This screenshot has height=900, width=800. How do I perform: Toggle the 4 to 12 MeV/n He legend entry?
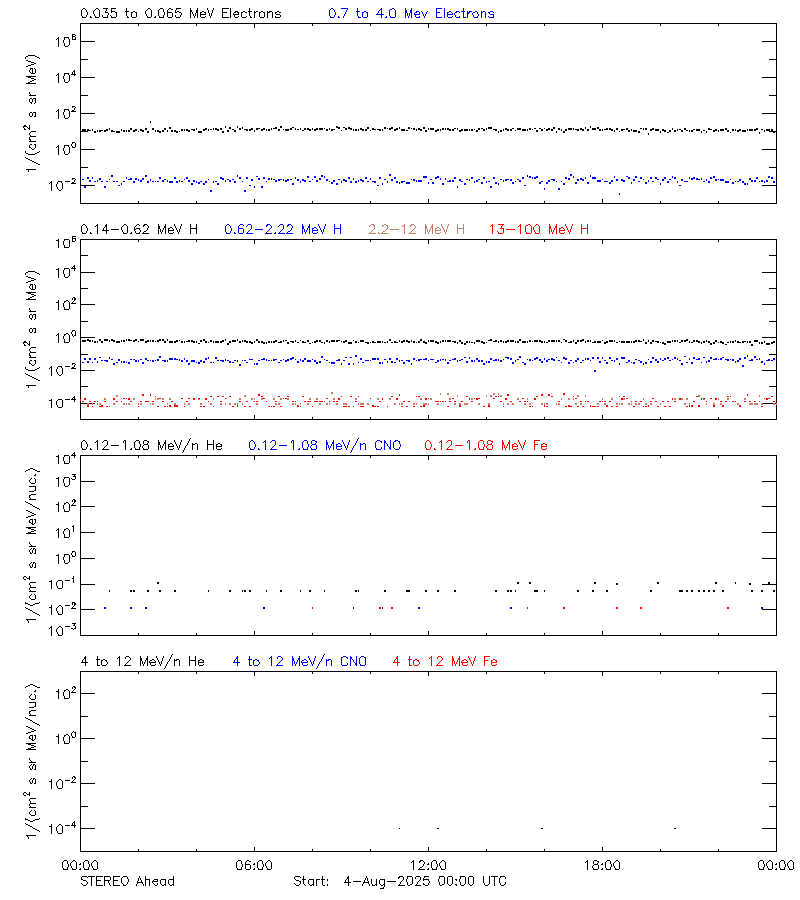point(143,661)
